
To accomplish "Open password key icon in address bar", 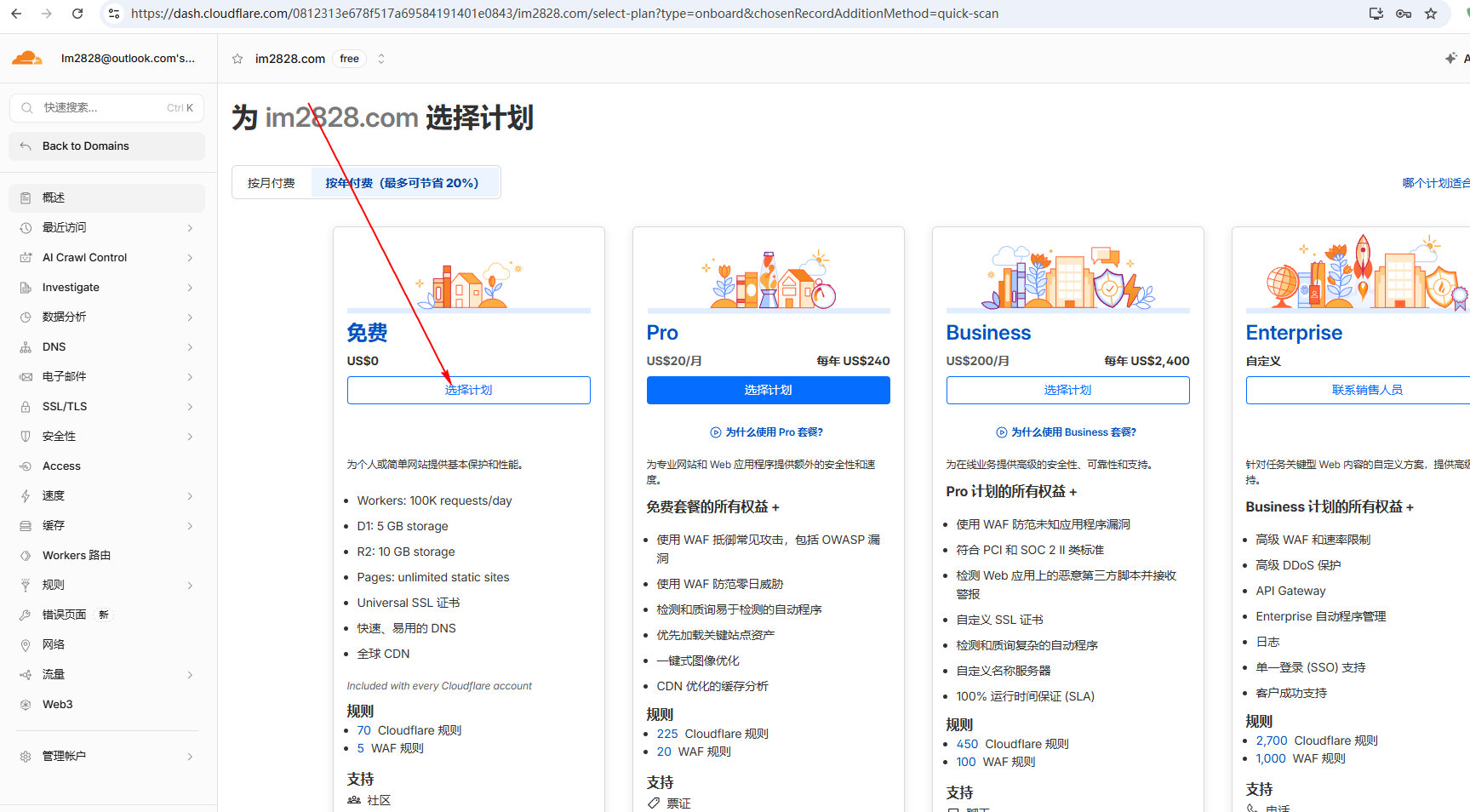I will (1404, 14).
